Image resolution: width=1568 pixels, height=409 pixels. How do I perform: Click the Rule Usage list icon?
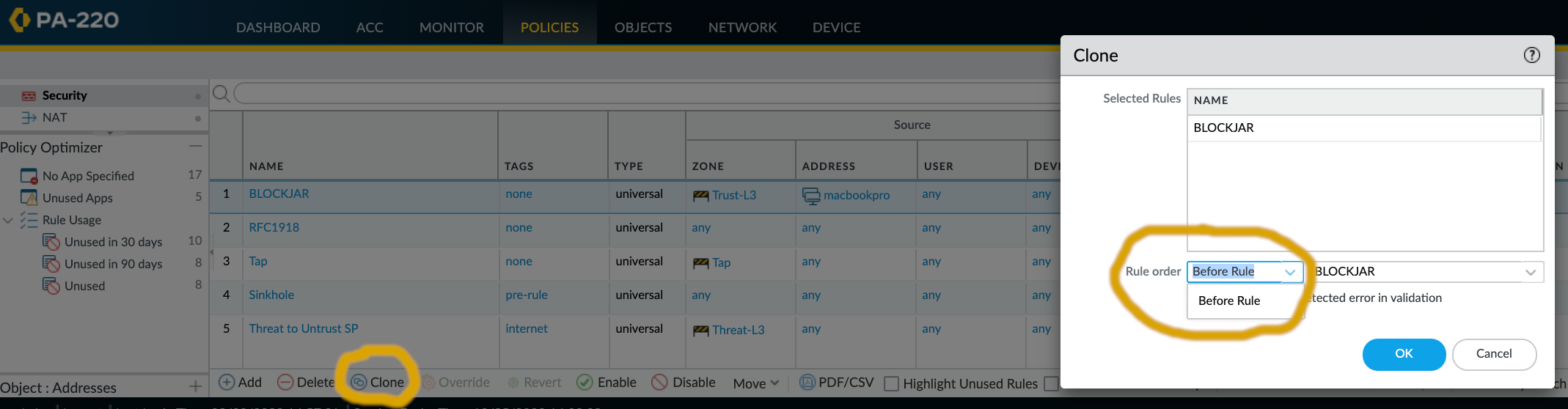(29, 220)
